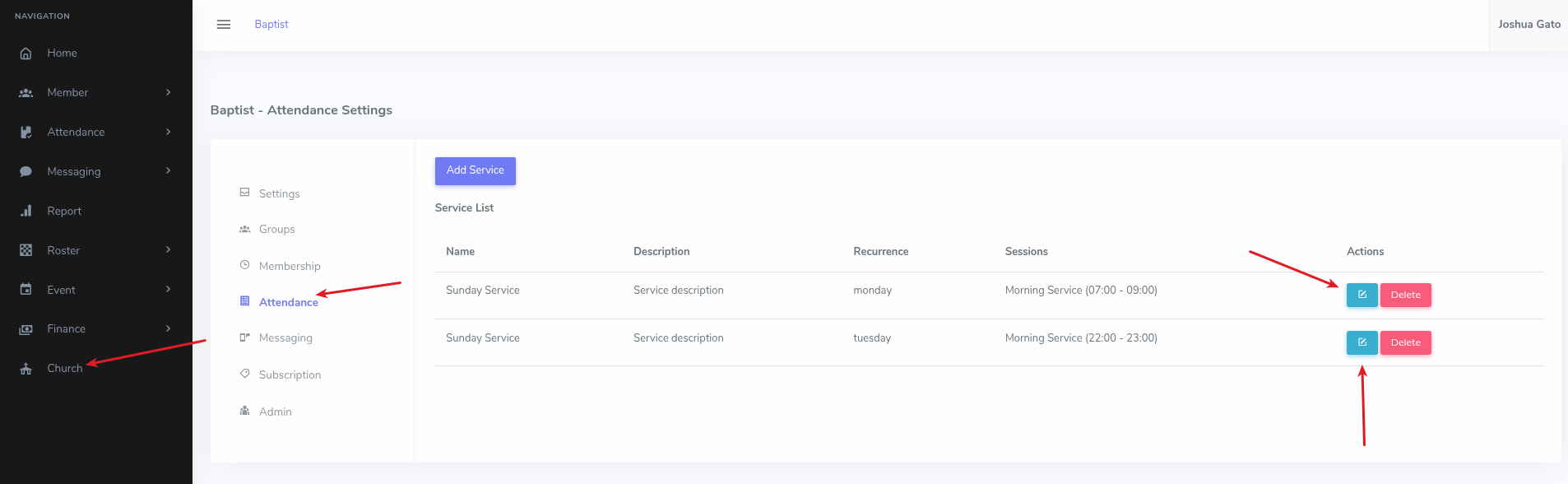Viewport: 1568px width, 484px height.
Task: Expand the Roster submenu chevron
Action: point(168,249)
